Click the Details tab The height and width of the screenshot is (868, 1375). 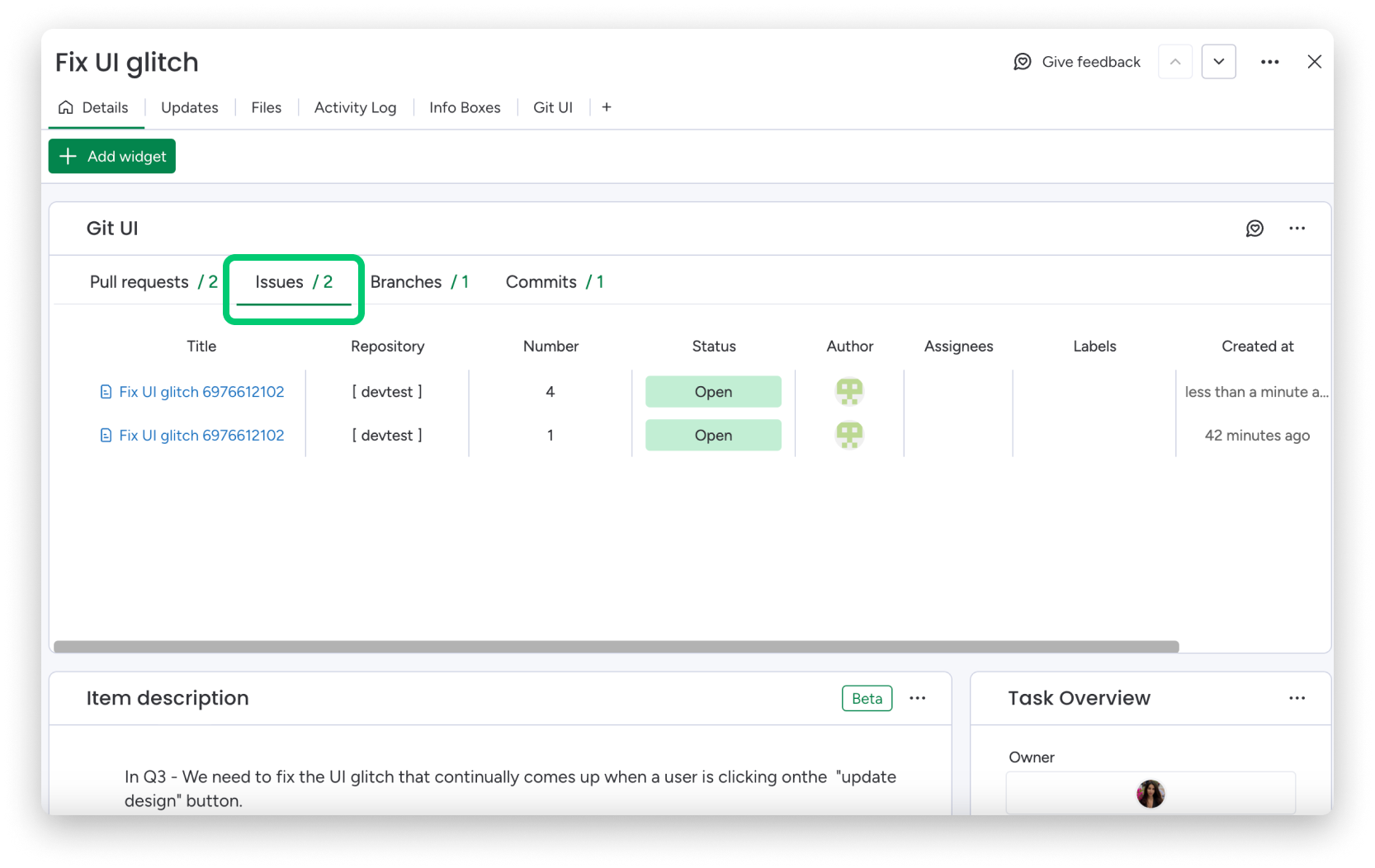tap(97, 107)
